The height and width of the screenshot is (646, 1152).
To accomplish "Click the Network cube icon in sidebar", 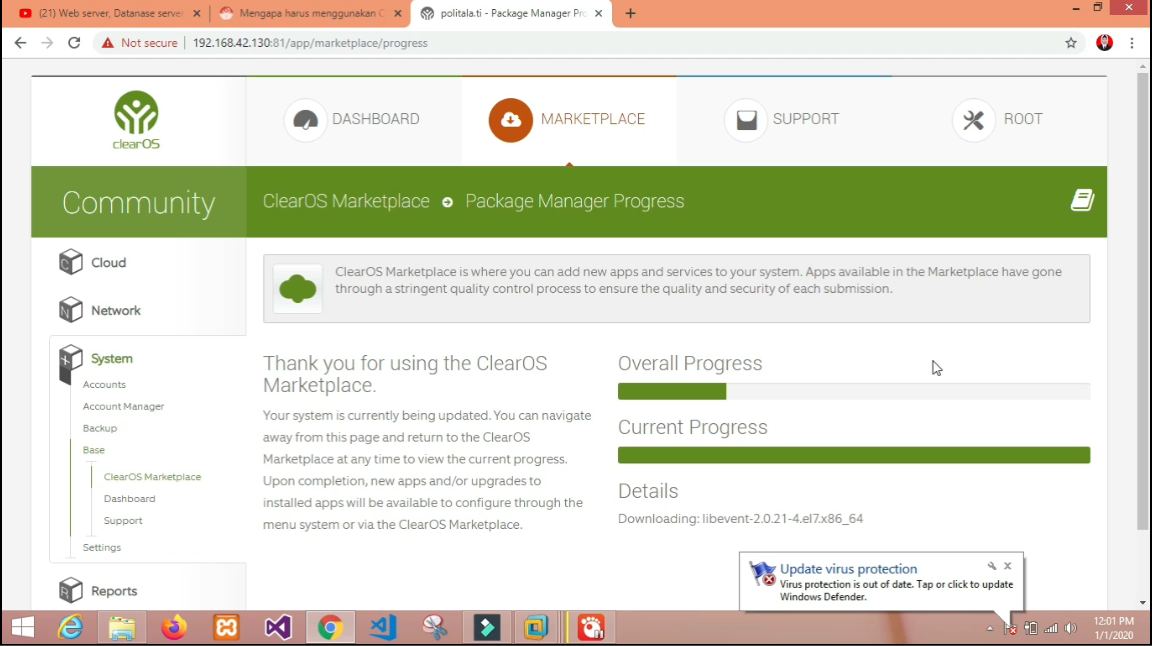I will click(x=71, y=309).
